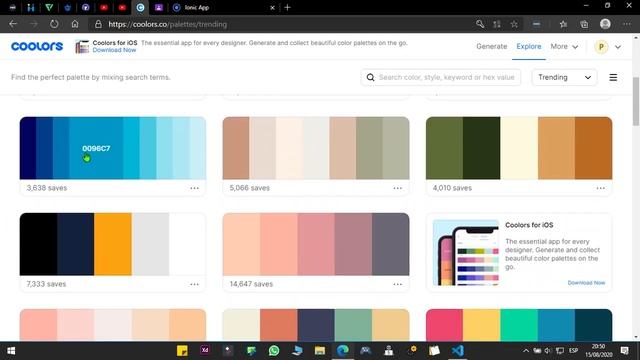Viewport: 640px width, 360px height.
Task: Open the favorites list icon in toolbar
Action: [x=563, y=24]
